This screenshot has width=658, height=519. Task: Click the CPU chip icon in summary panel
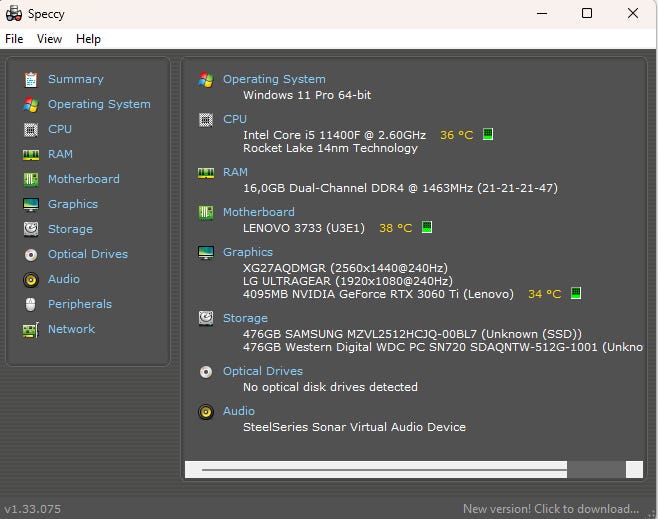[x=206, y=120]
